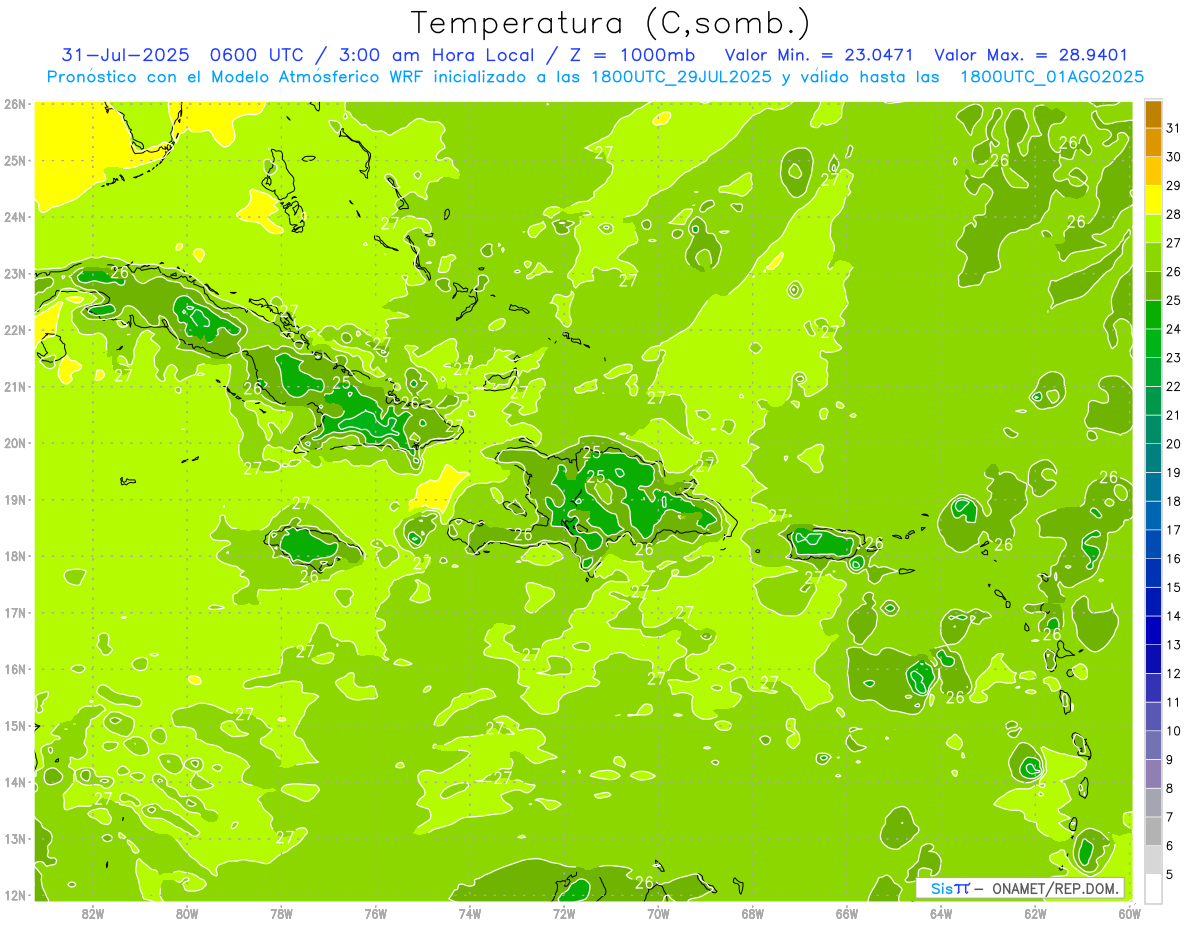Click the '76W' longitude axis label
1200x927 pixels.
(376, 913)
